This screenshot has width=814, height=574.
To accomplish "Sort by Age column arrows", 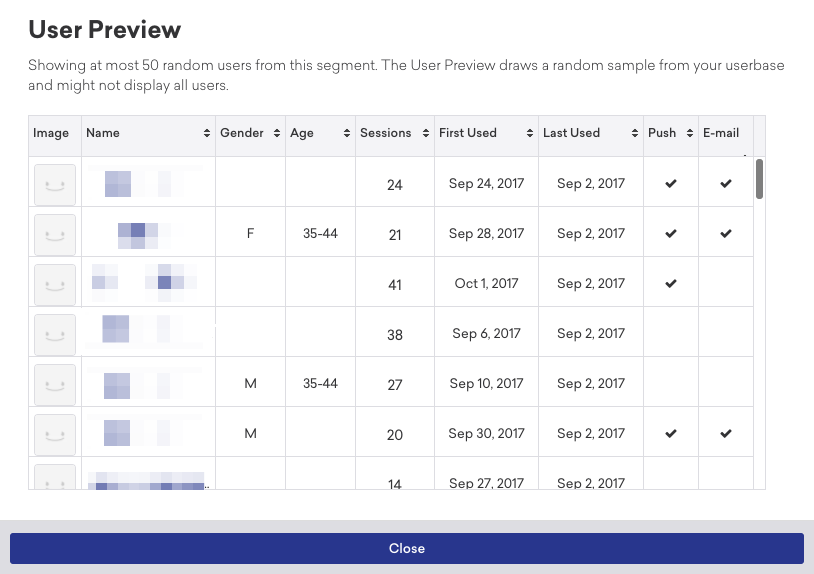I will 347,133.
